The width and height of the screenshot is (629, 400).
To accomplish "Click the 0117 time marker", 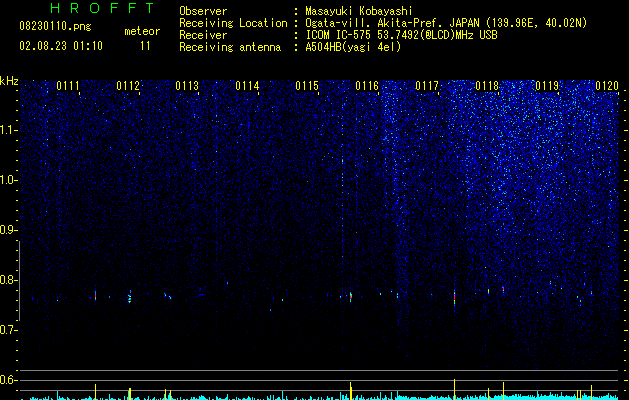I will (x=427, y=86).
